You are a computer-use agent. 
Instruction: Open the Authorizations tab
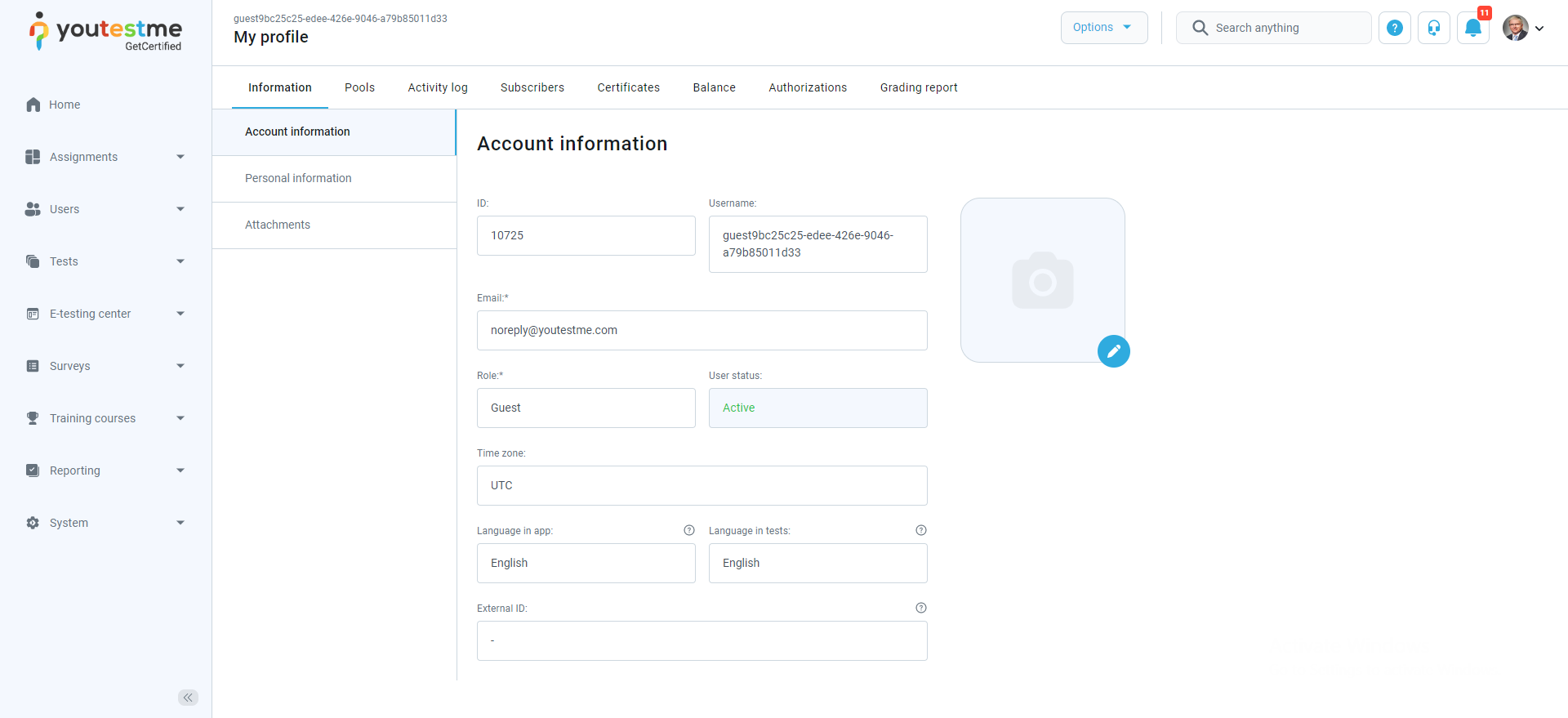[808, 87]
